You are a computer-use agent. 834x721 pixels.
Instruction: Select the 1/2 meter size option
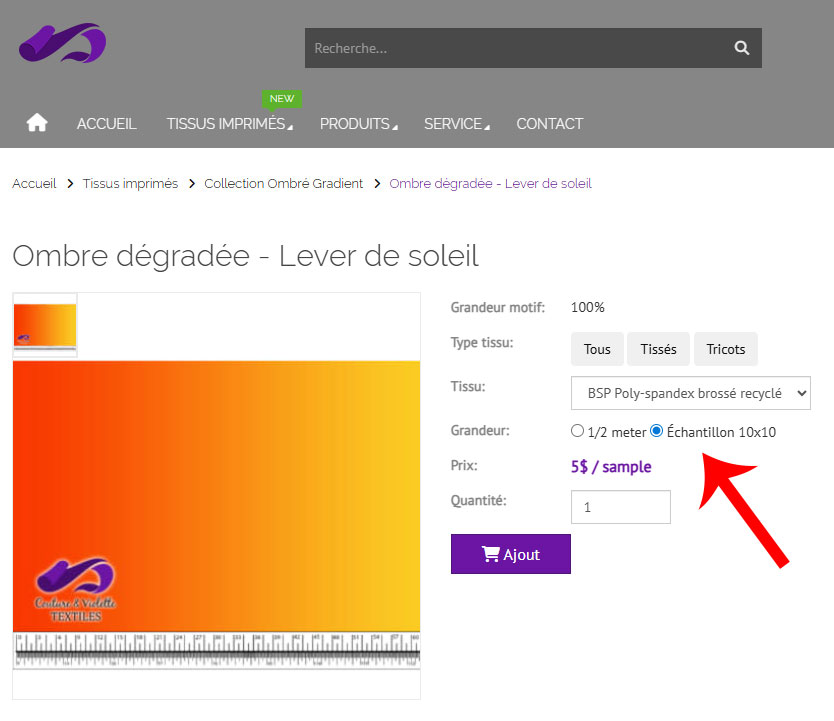[577, 431]
